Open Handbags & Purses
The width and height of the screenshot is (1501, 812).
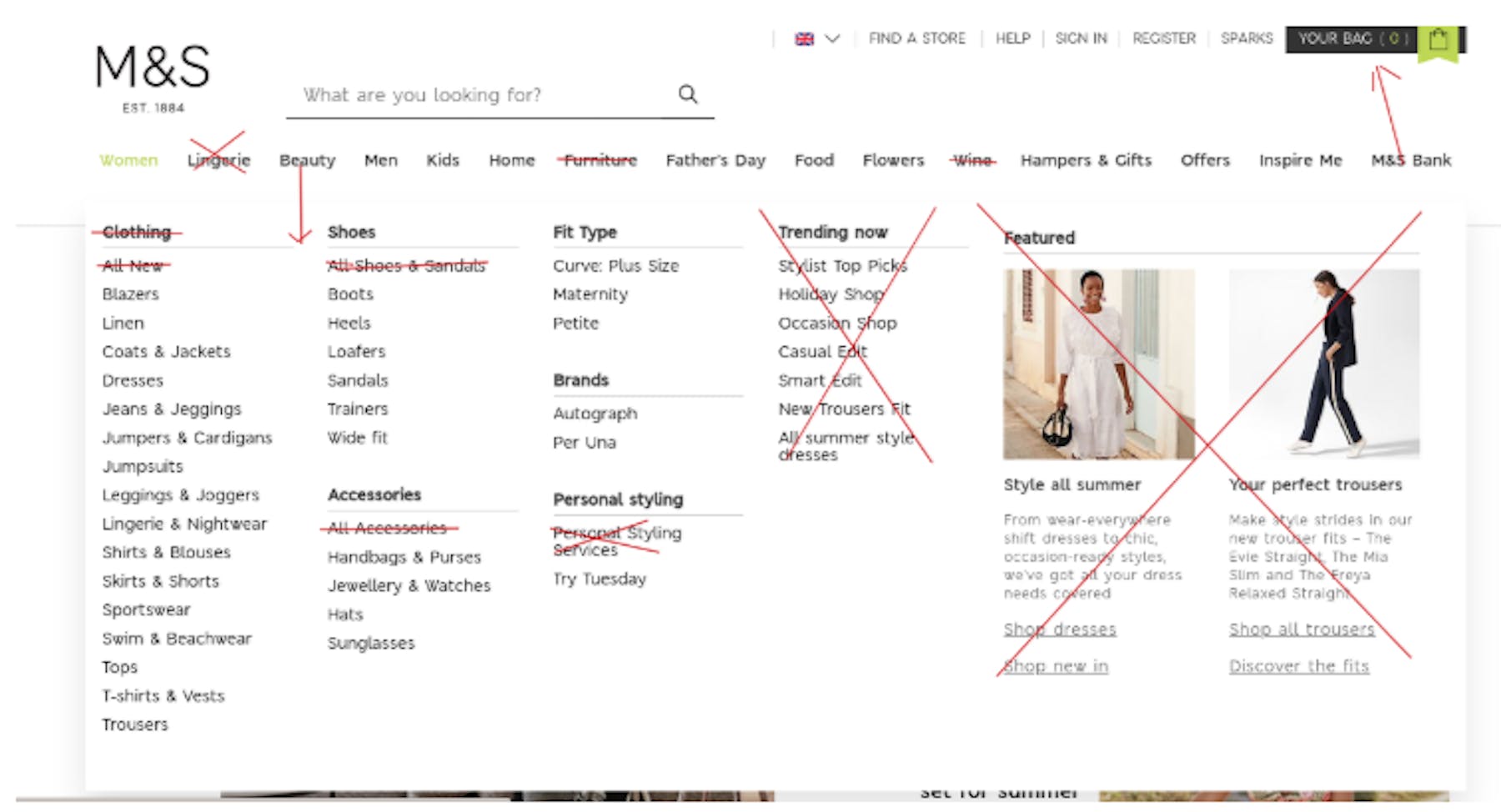[404, 557]
